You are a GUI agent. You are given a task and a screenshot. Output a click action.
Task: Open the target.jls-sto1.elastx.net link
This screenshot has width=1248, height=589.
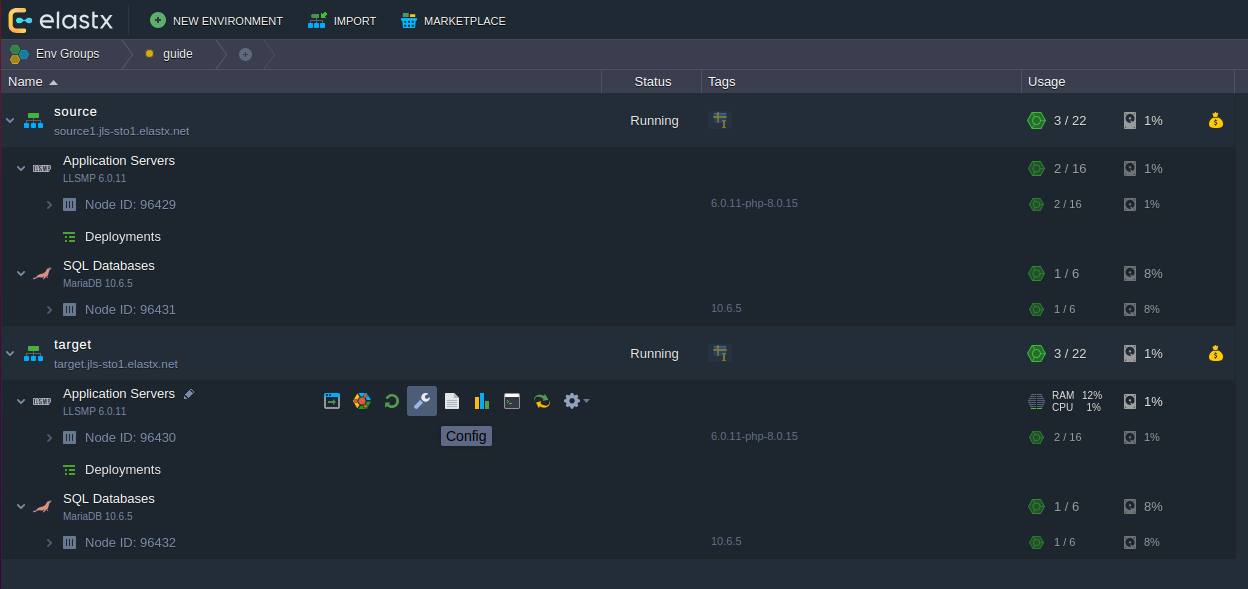coord(116,364)
